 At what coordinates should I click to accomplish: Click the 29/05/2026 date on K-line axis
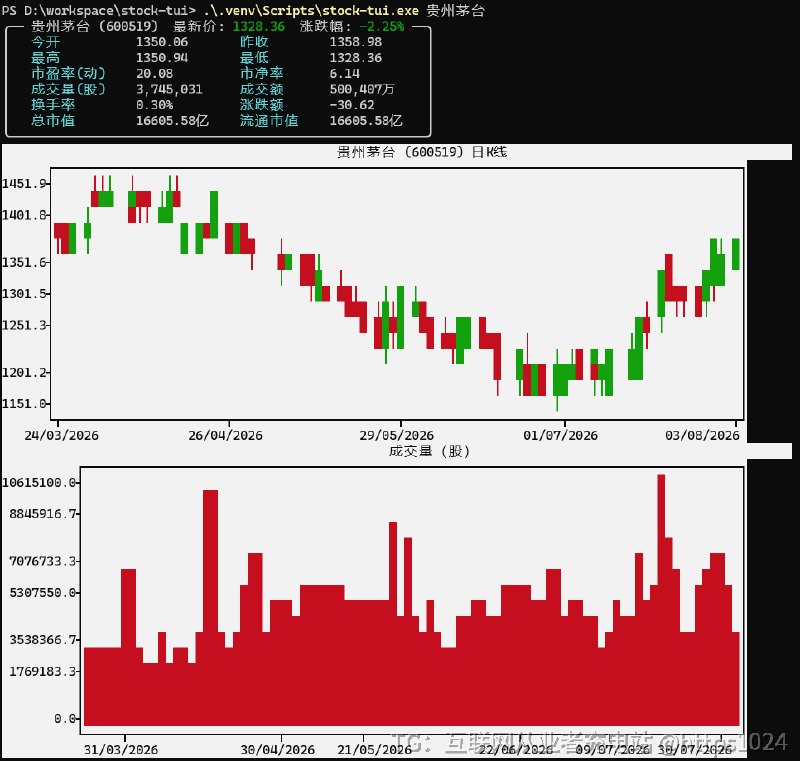[396, 436]
